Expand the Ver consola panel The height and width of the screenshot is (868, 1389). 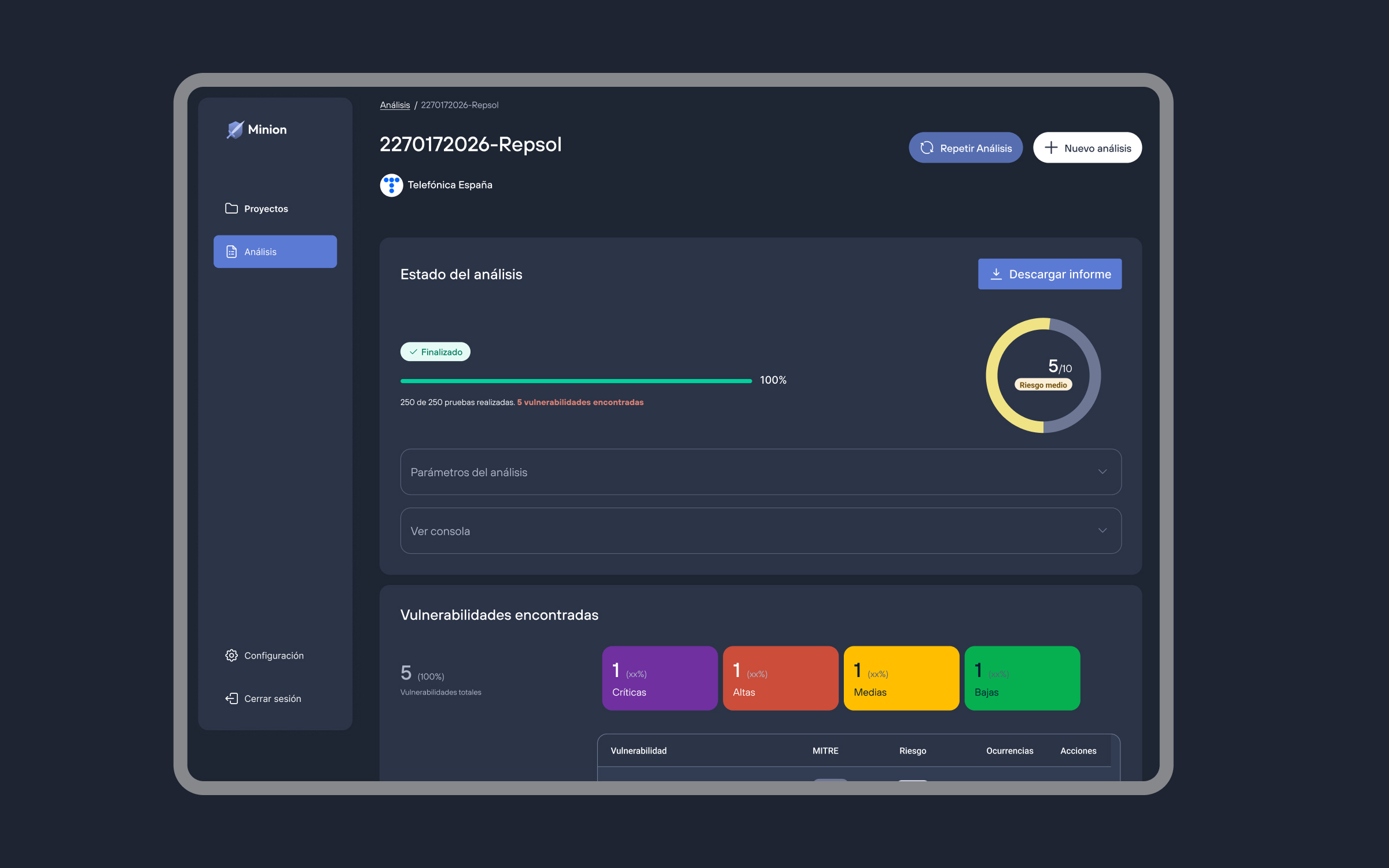(752, 531)
